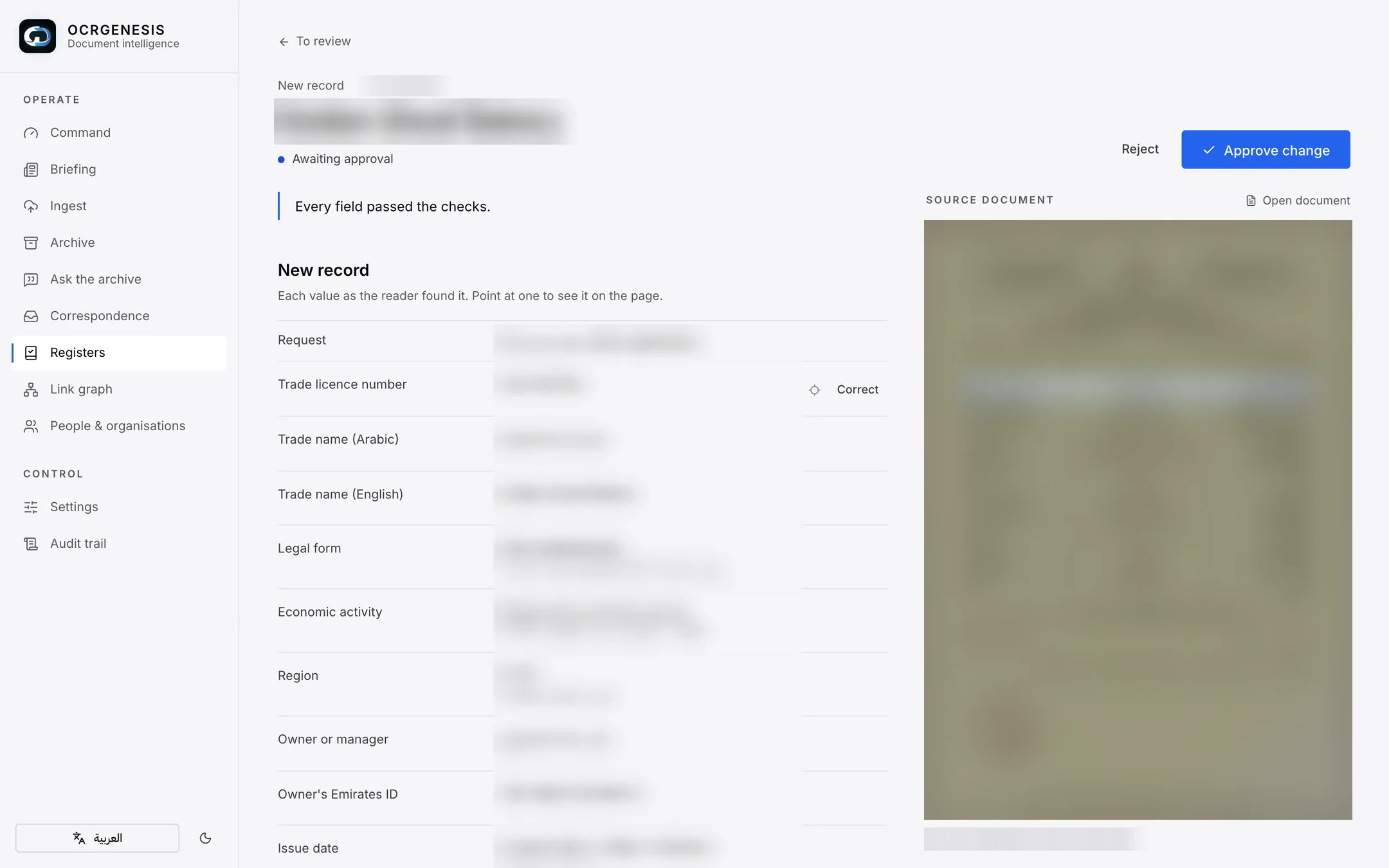Open the Link graph network icon
The height and width of the screenshot is (868, 1389).
(31, 390)
